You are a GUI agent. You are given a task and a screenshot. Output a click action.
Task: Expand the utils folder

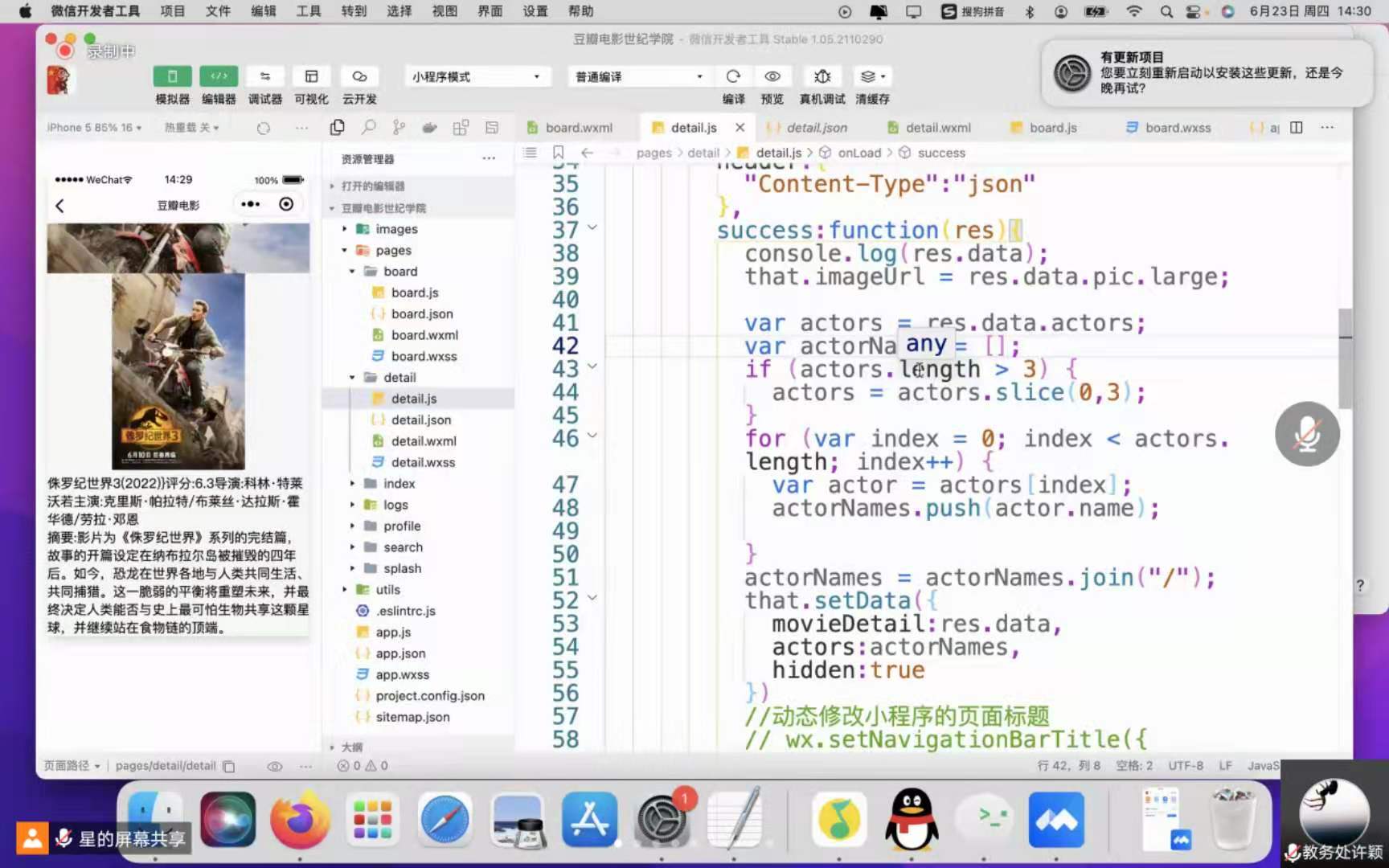coord(387,589)
